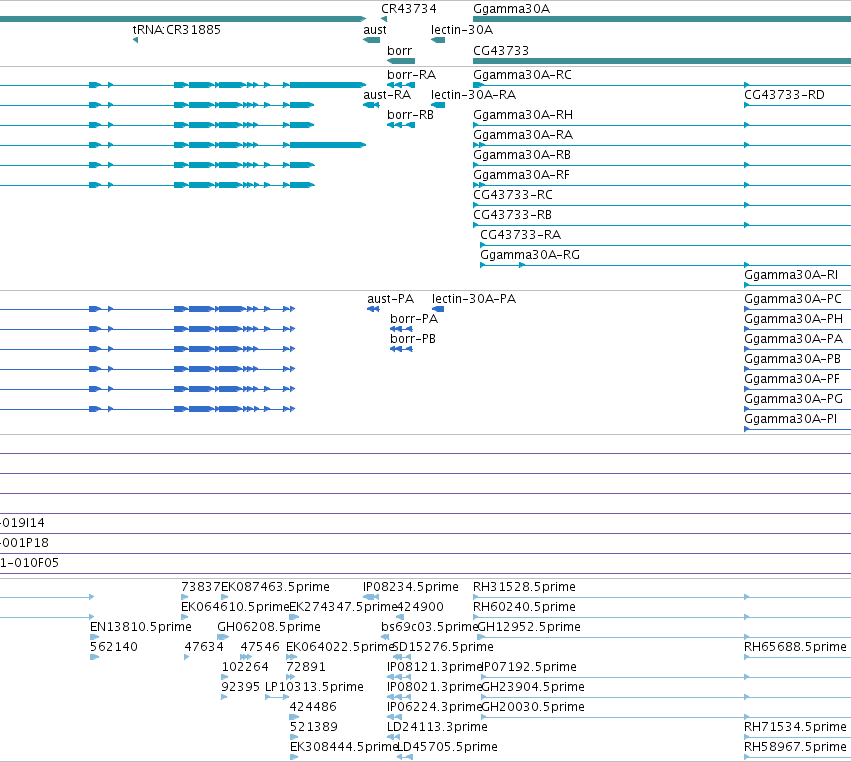Click the clone label ending 019I14
851x762 pixels.
[22, 523]
